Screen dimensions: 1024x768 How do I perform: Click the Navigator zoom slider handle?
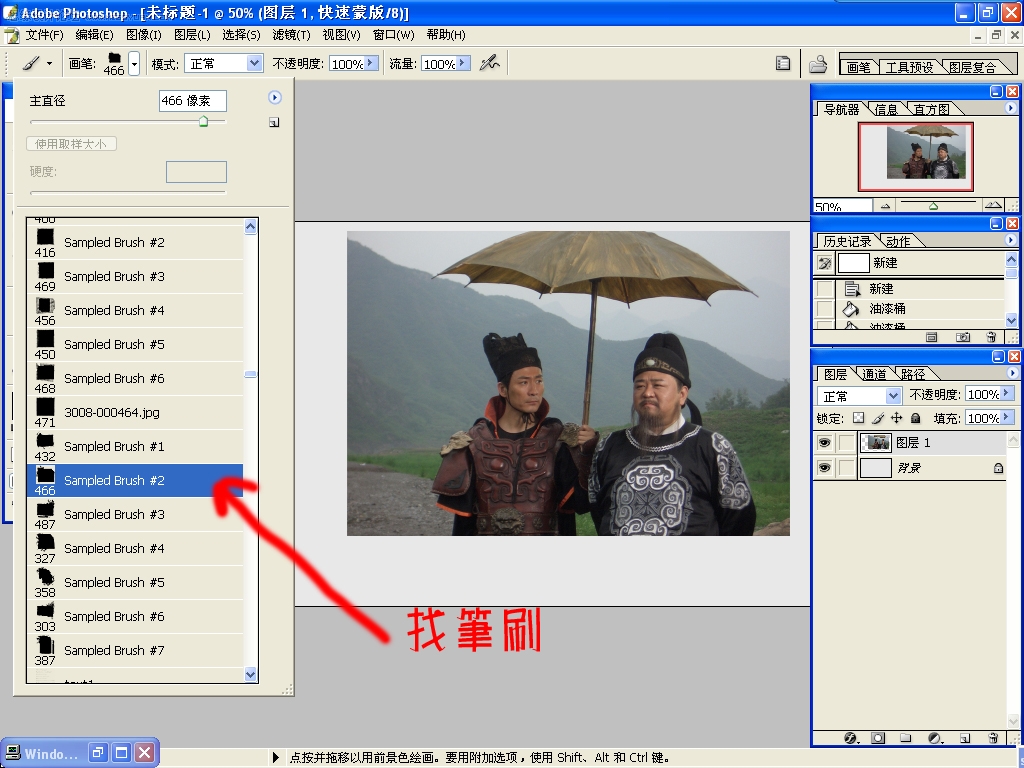tap(934, 206)
